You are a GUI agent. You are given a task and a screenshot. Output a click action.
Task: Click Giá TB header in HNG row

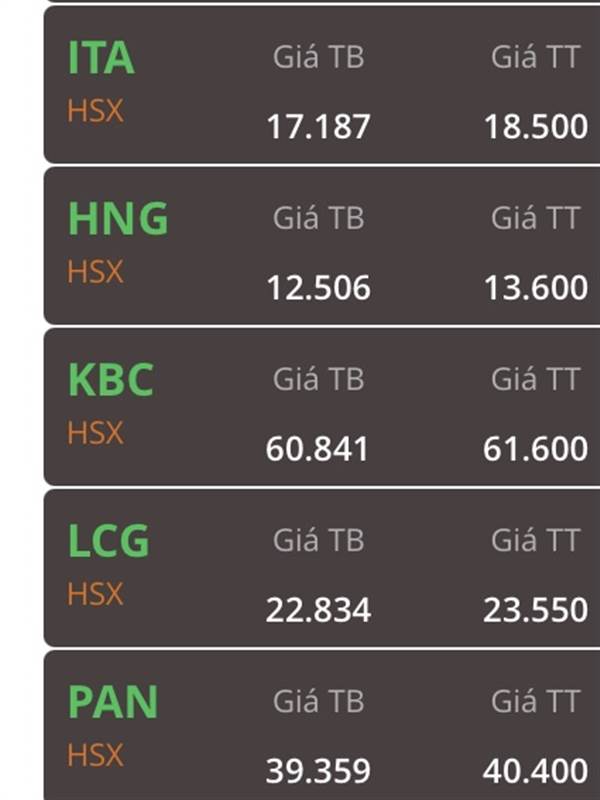[x=318, y=218]
